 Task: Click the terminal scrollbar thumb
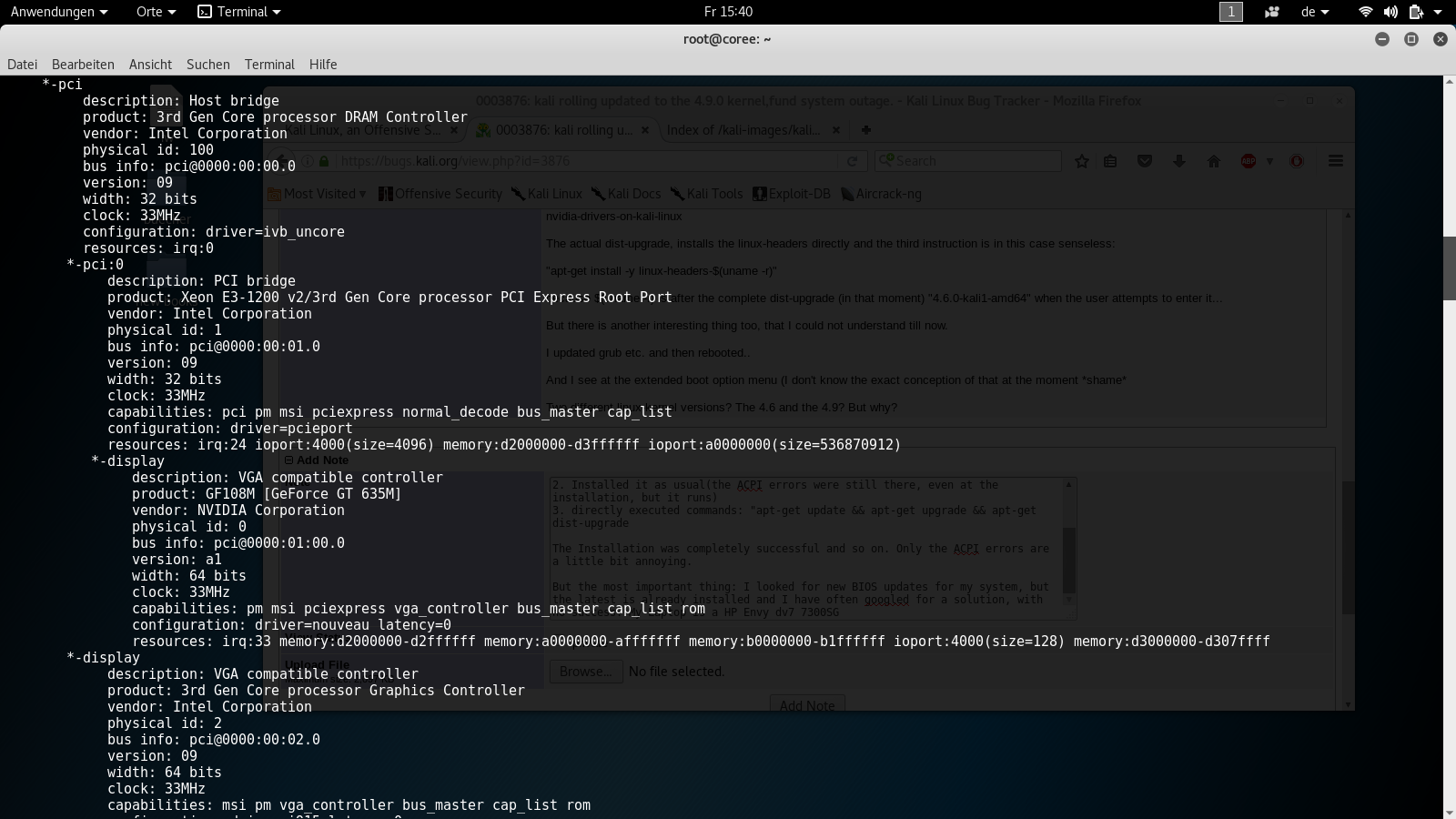tap(1450, 268)
